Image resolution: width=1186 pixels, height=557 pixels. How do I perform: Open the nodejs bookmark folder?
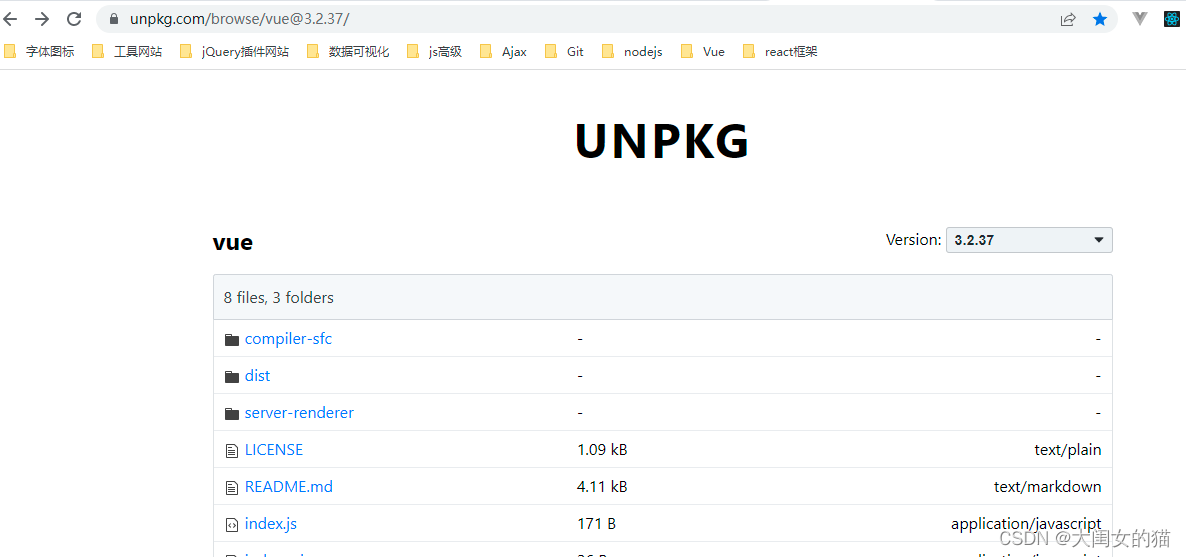point(632,51)
